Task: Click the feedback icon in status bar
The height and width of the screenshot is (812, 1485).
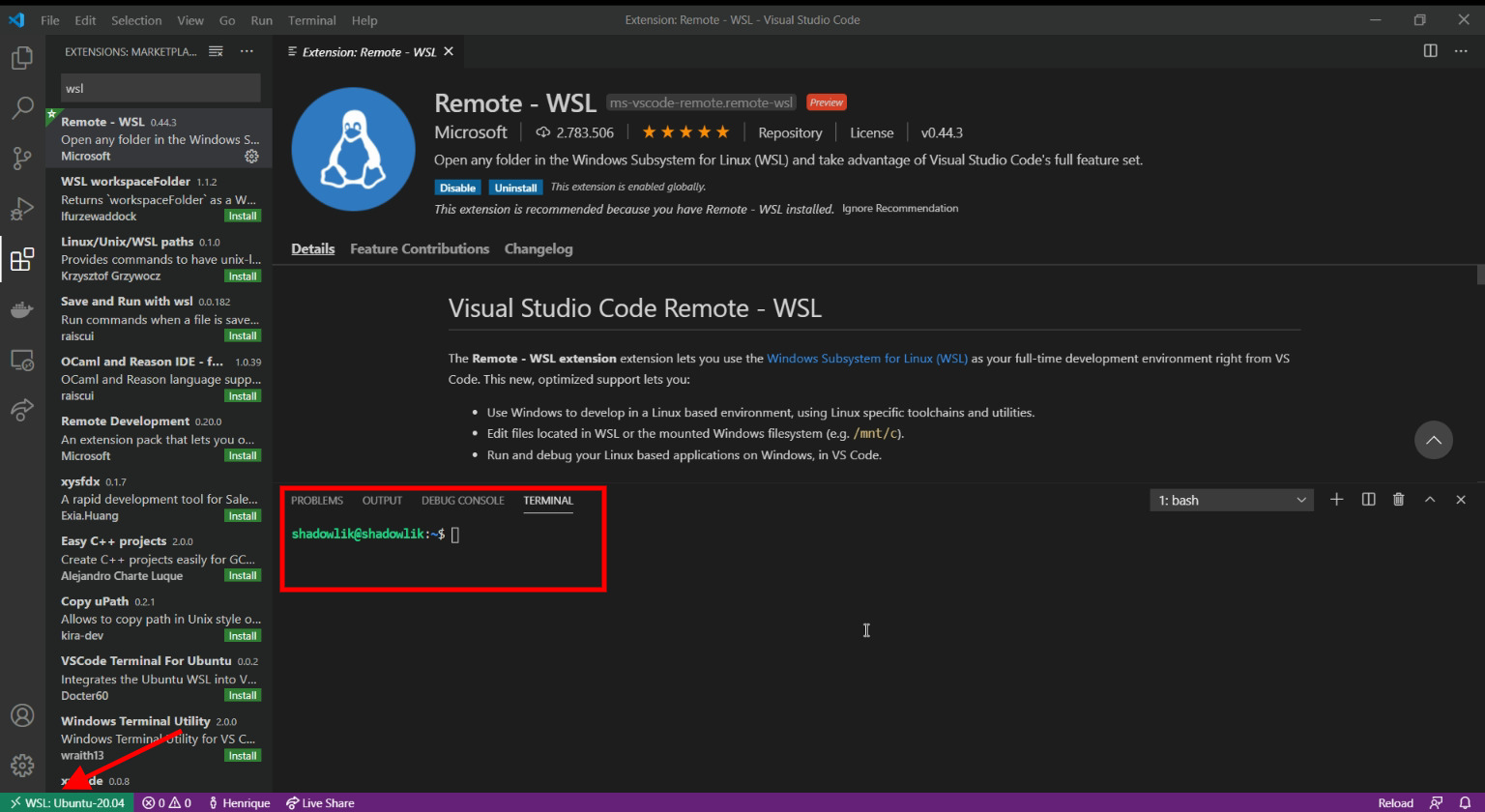Action: click(1437, 802)
